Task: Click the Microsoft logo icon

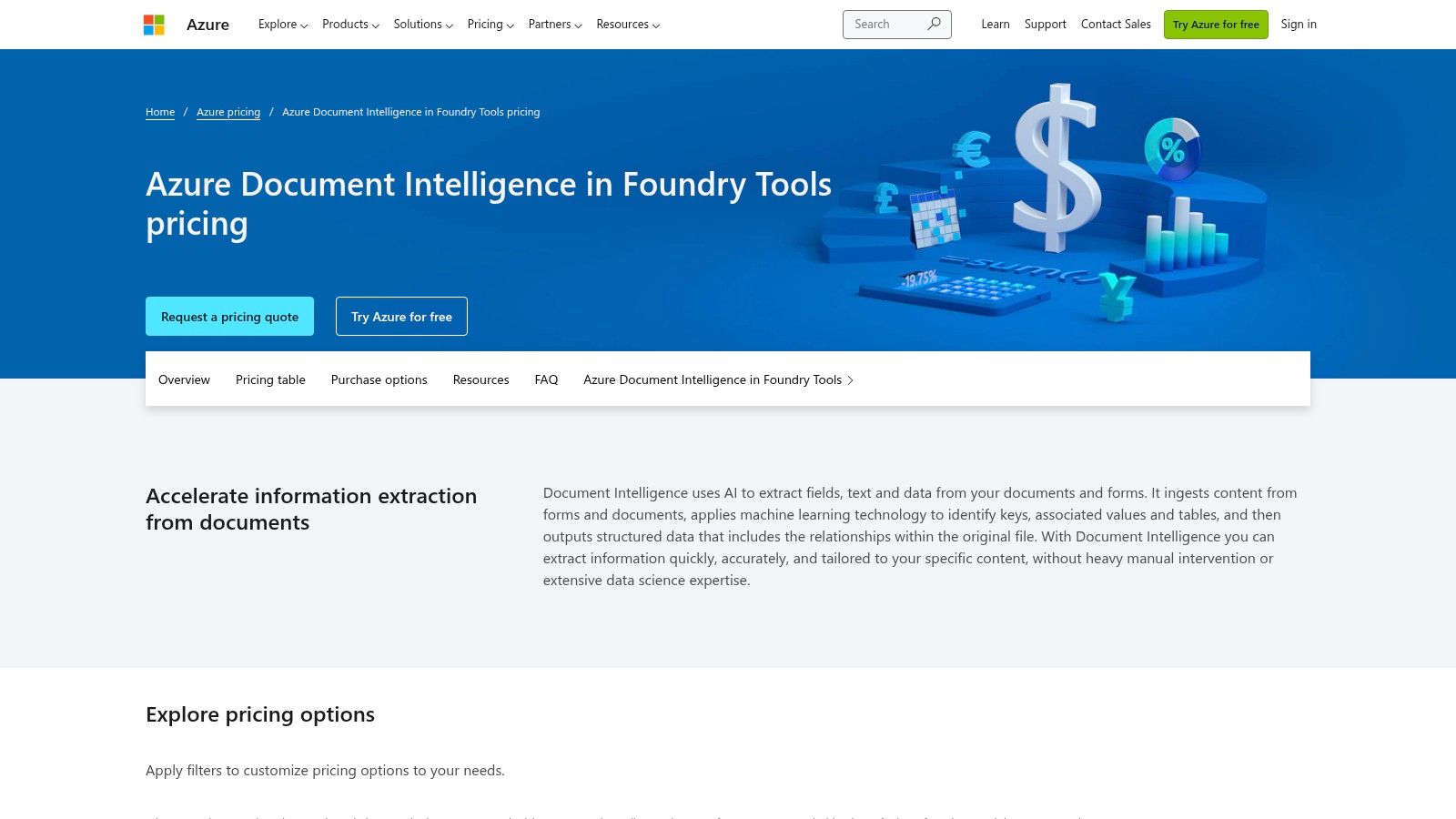Action: point(154,25)
